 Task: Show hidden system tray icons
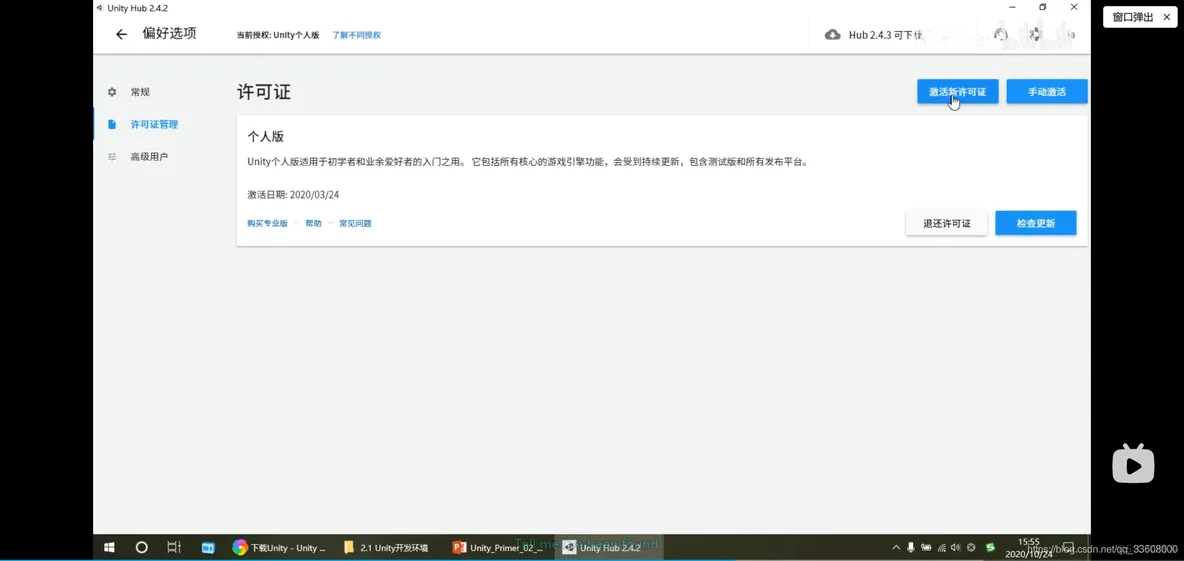pos(896,547)
